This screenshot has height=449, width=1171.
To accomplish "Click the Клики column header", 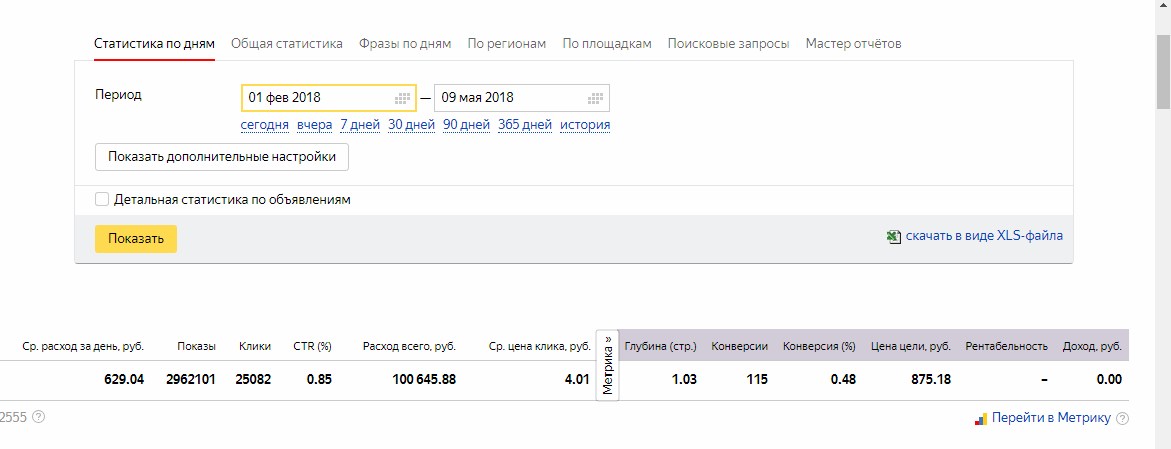I will 255,347.
